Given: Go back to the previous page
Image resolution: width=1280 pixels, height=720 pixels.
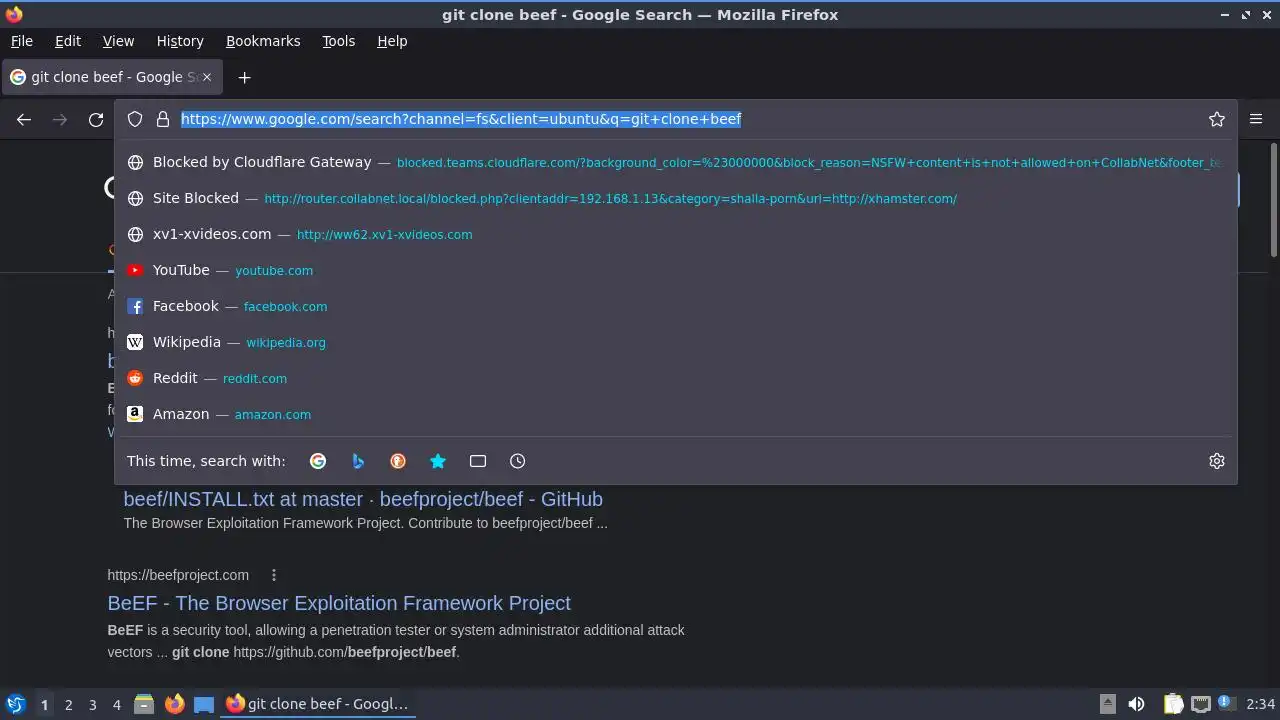Looking at the screenshot, I should 24,119.
